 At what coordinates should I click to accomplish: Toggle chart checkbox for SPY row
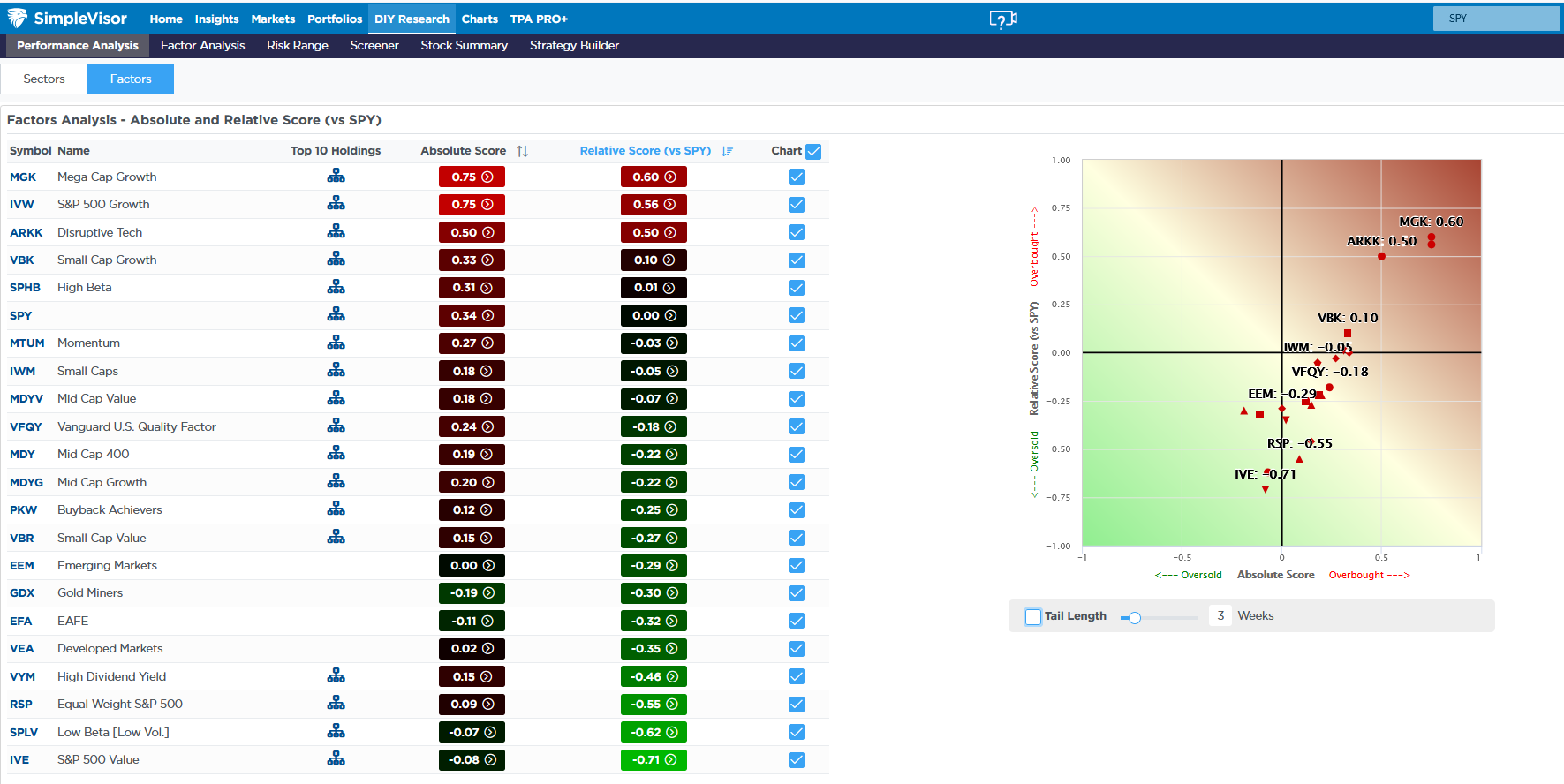click(797, 315)
